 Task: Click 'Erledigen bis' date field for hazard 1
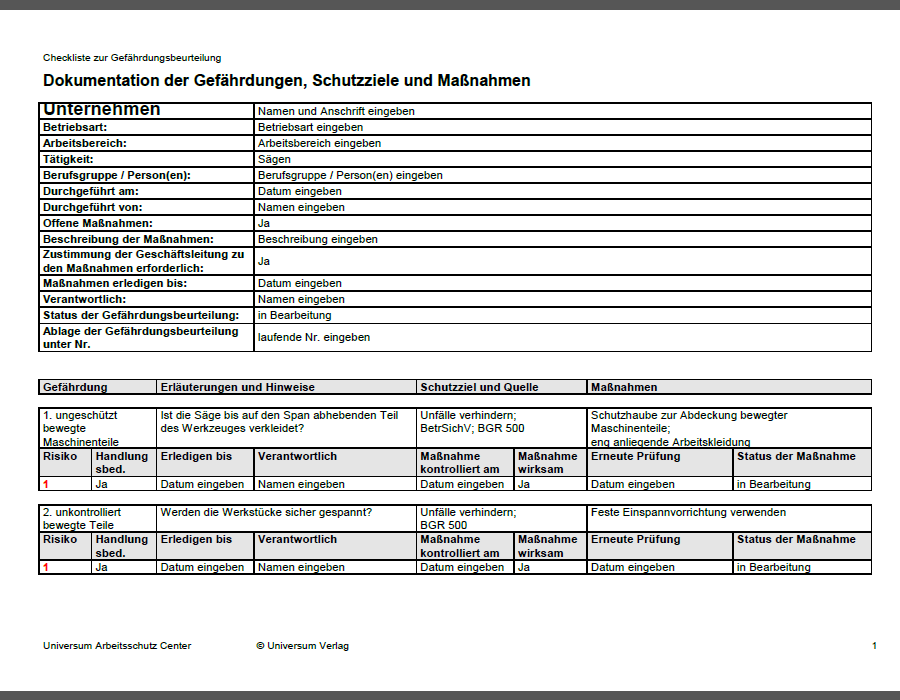[205, 484]
